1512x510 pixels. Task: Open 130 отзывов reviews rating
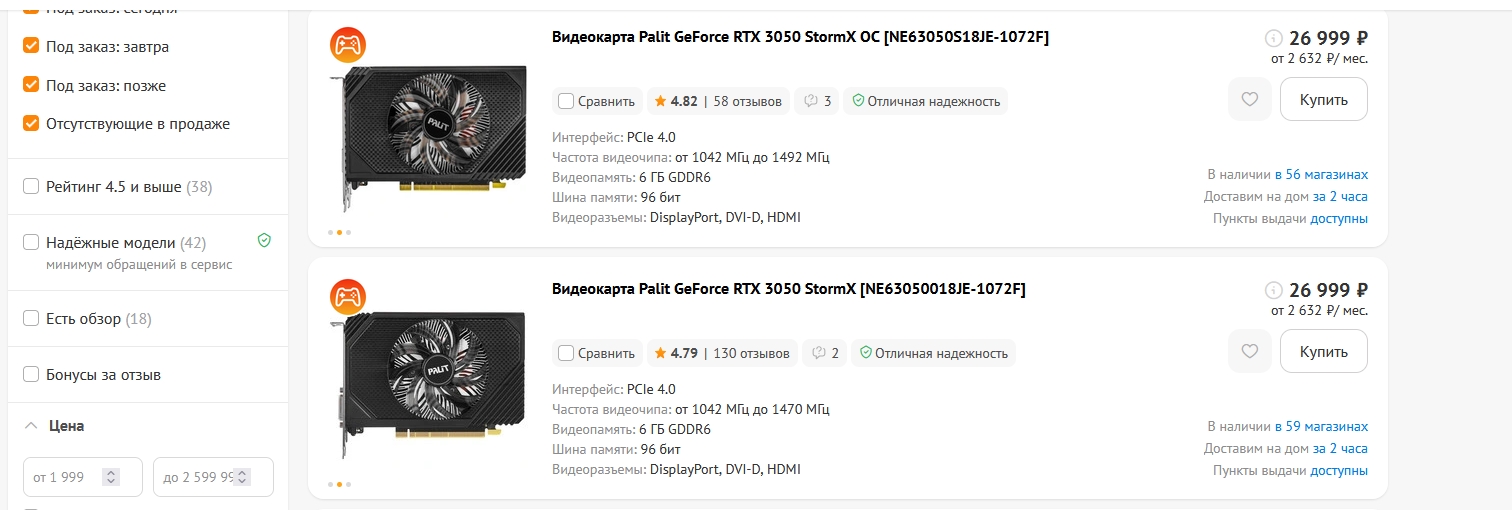click(x=721, y=353)
